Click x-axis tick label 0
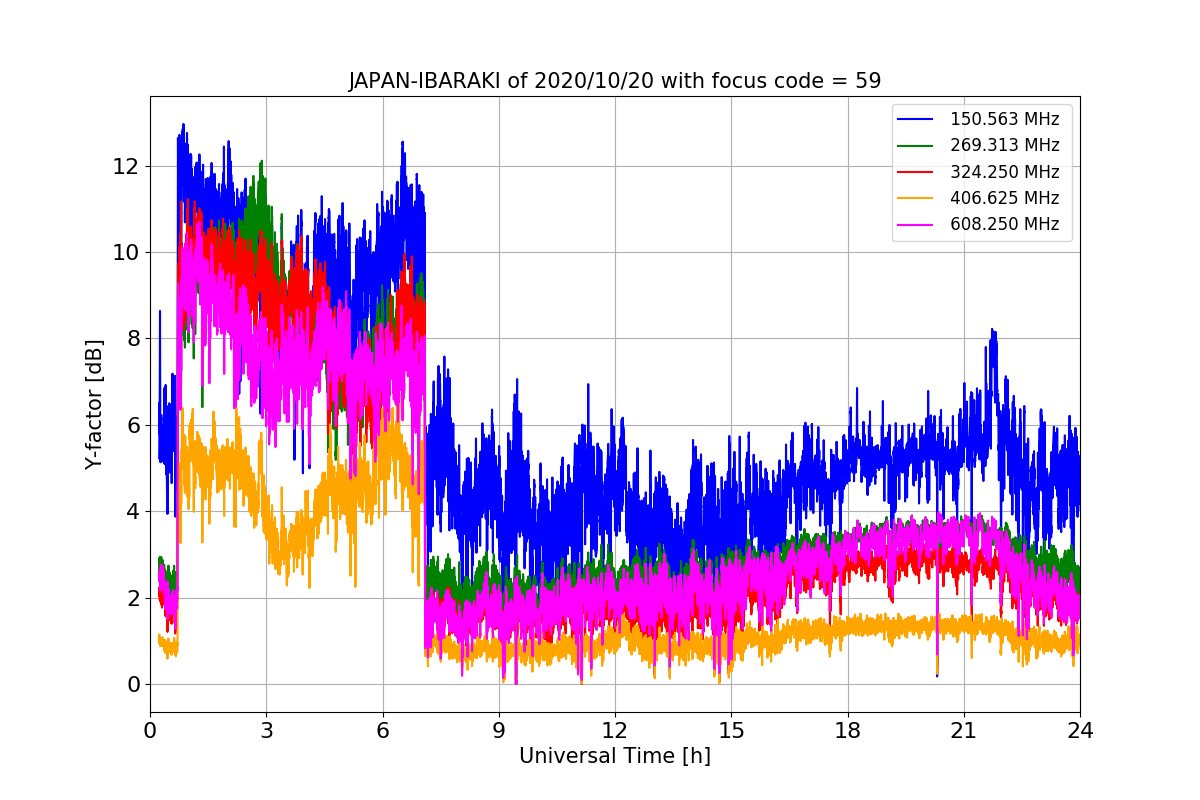 coord(150,731)
